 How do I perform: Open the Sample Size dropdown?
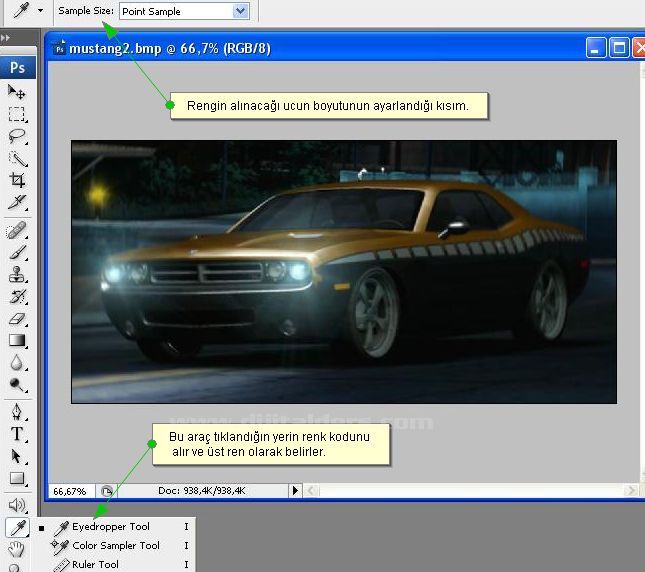pyautogui.click(x=240, y=11)
